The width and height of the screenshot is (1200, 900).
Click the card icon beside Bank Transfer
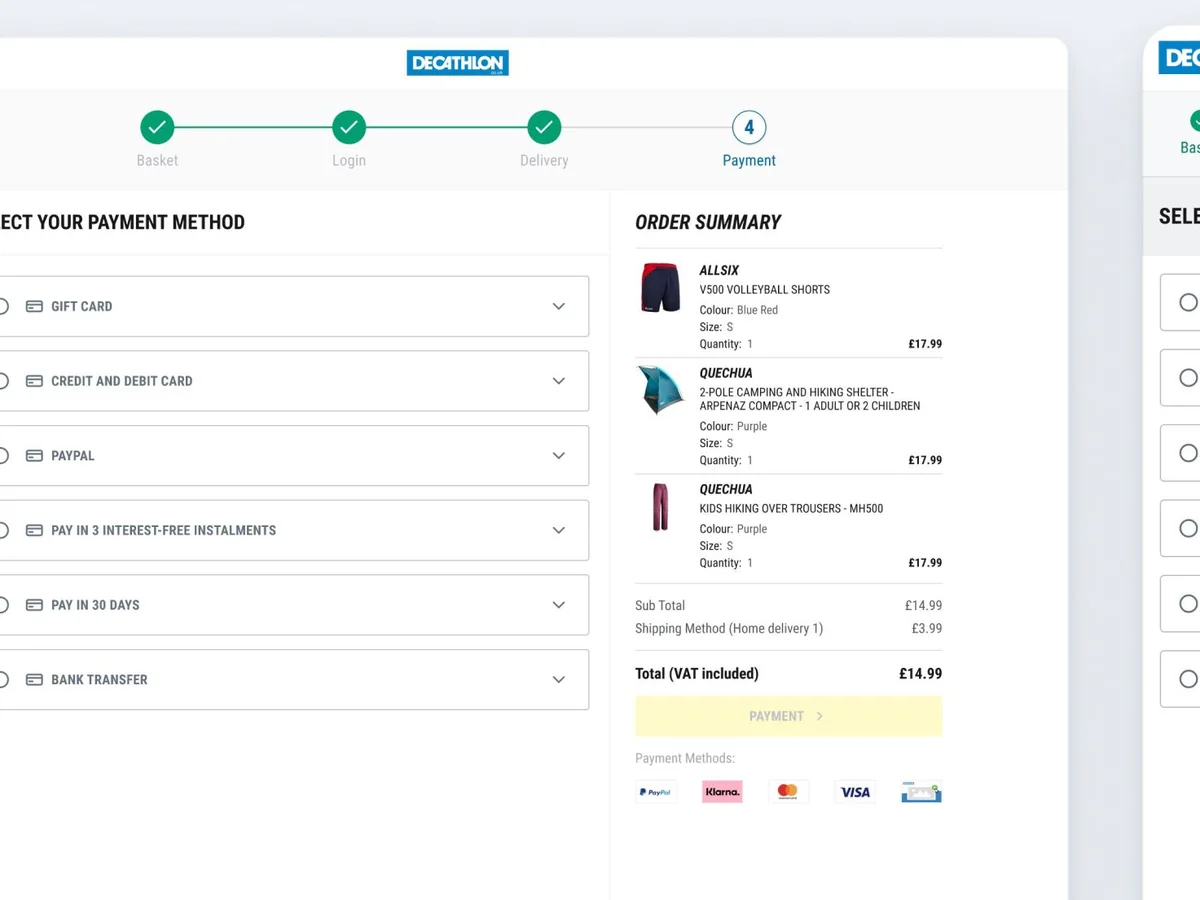pos(34,680)
